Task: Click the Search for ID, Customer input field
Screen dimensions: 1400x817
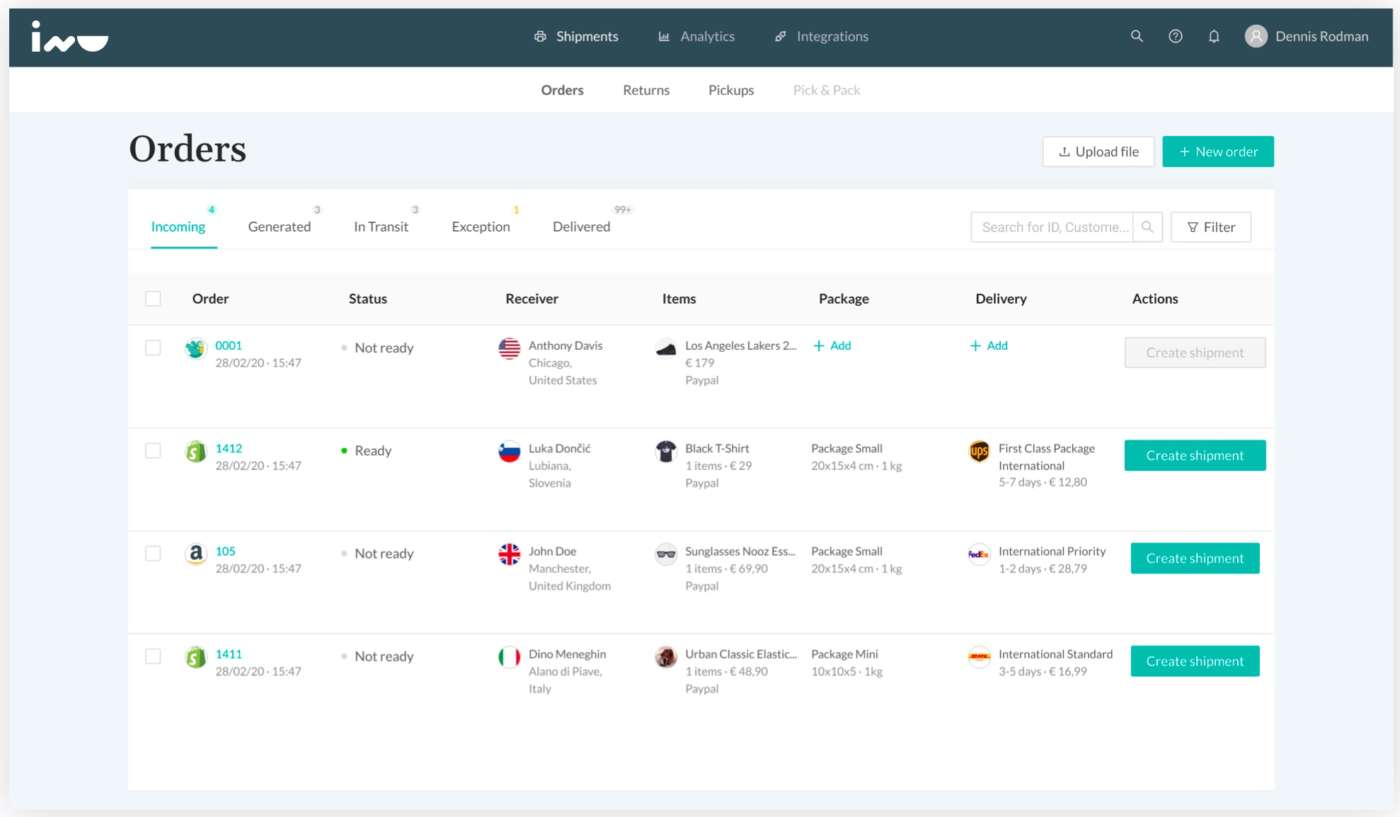Action: pos(1052,227)
